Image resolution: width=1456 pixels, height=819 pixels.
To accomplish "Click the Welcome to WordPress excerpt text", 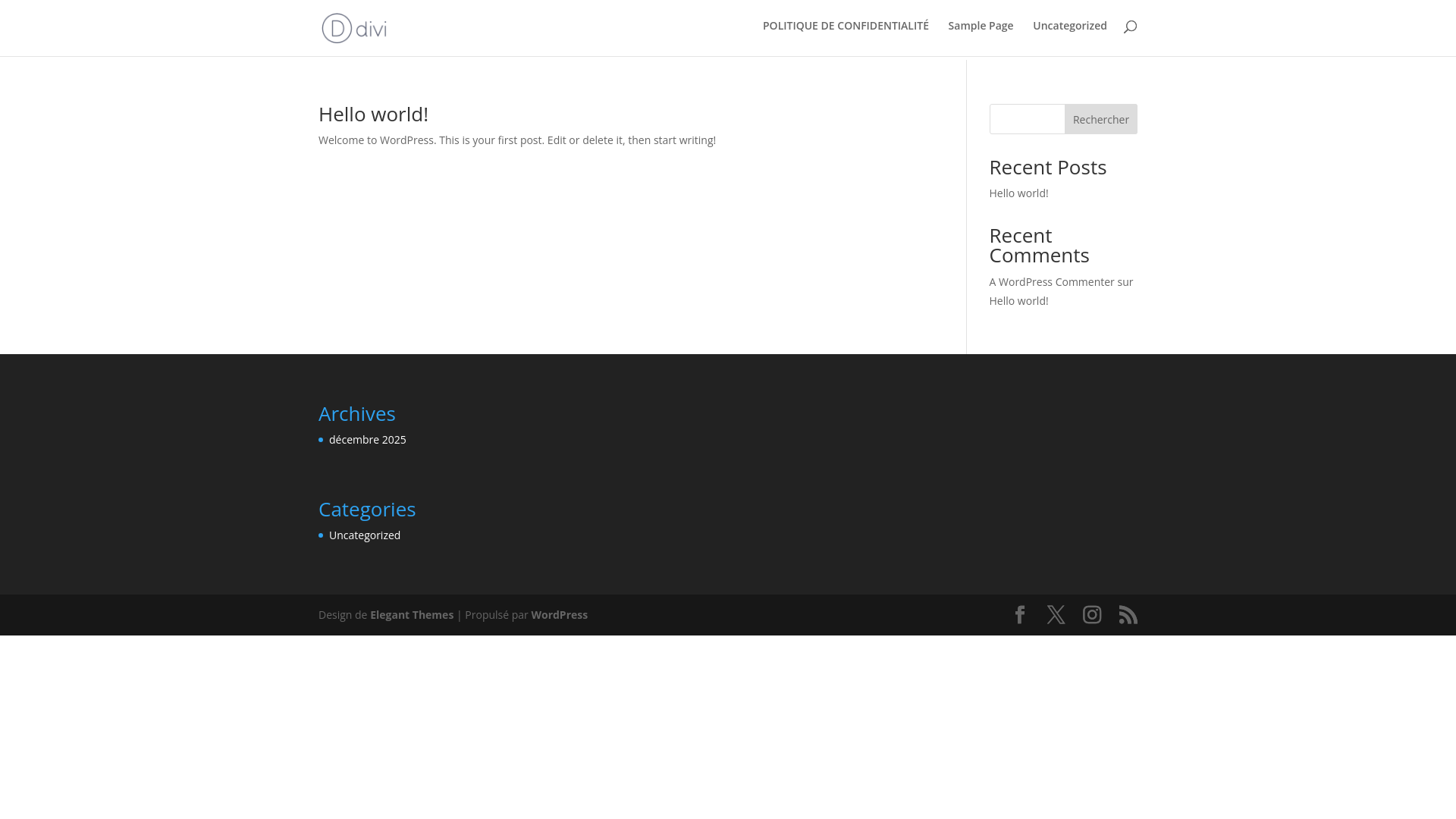I will click(x=517, y=140).
